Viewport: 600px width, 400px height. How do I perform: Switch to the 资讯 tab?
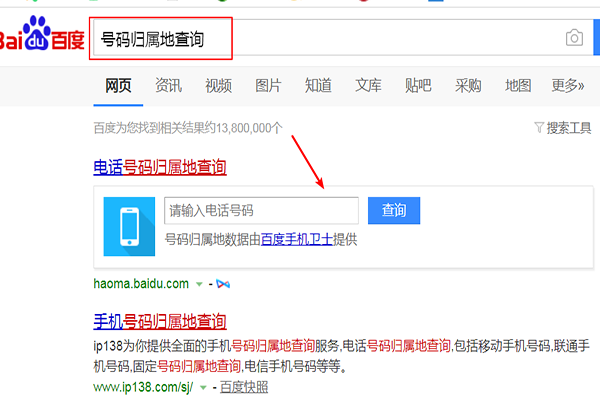[x=168, y=85]
